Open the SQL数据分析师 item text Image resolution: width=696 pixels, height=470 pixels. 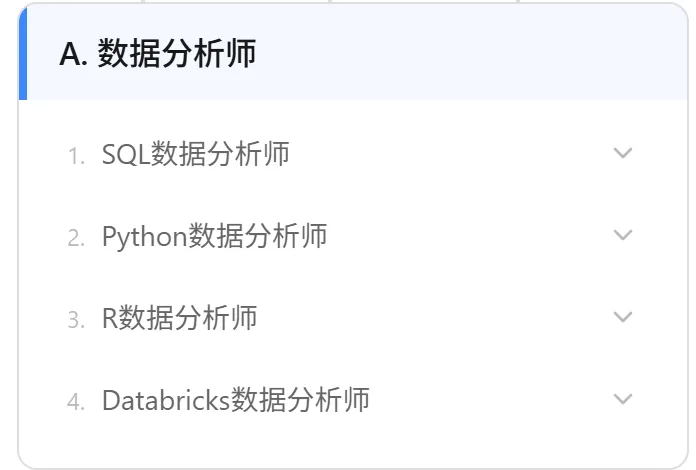(196, 154)
